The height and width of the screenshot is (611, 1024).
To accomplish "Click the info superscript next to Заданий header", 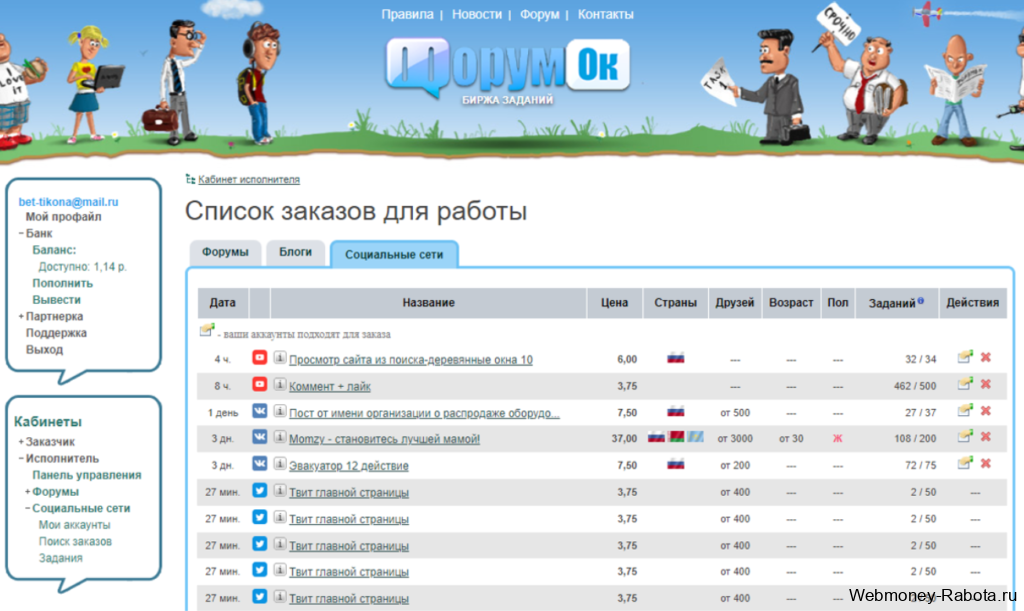I will 921,300.
